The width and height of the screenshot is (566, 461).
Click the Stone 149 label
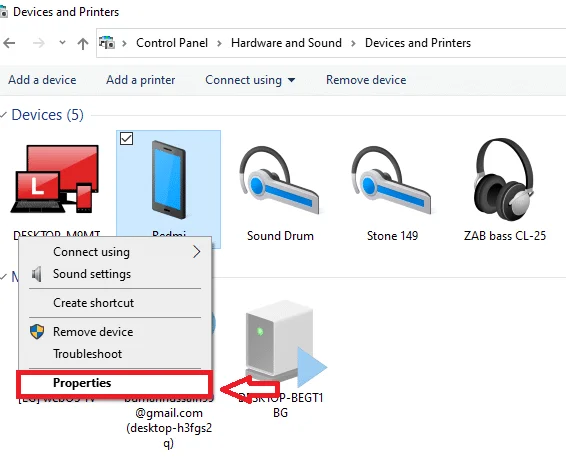click(x=392, y=236)
